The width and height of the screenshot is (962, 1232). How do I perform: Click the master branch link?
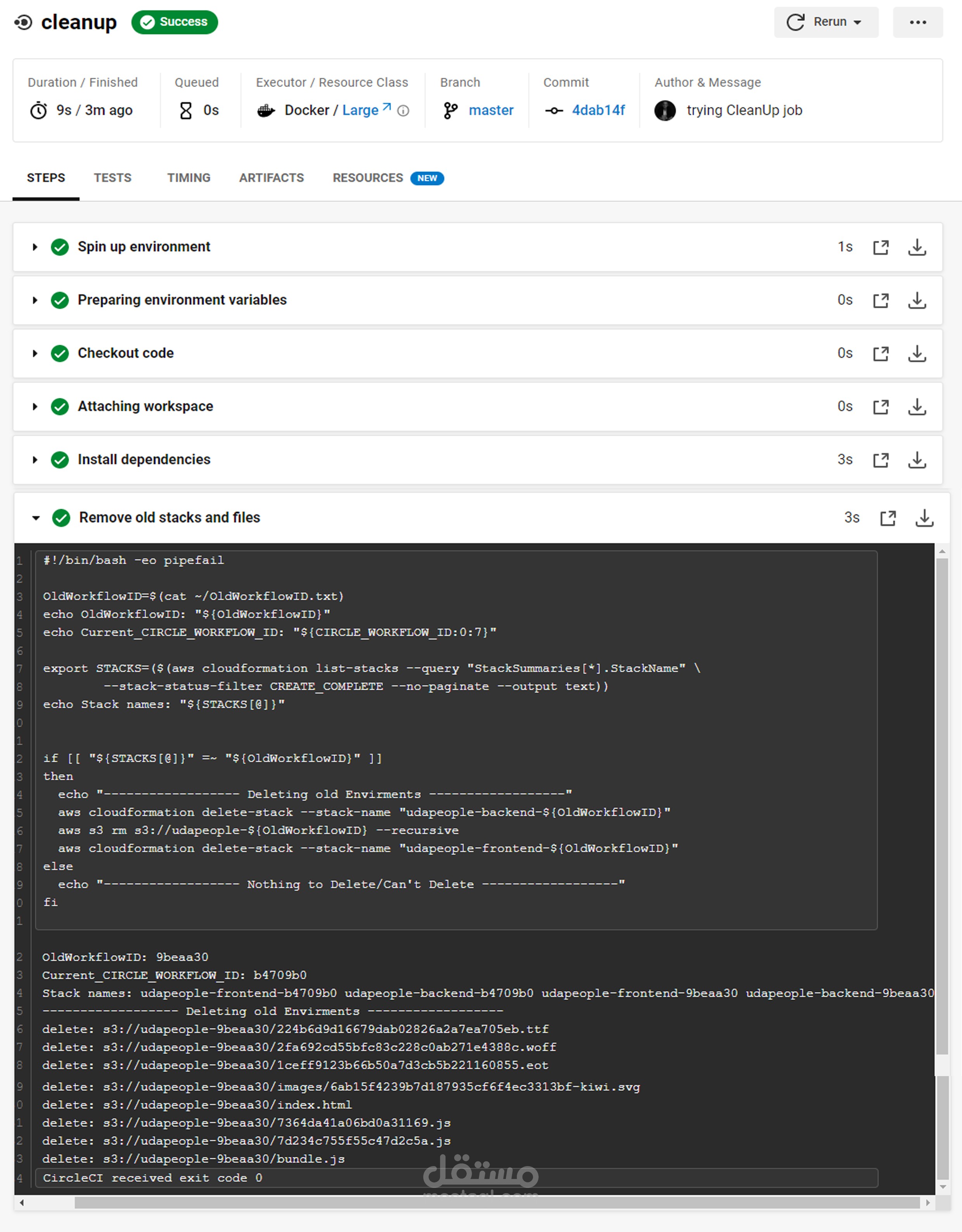(x=491, y=111)
